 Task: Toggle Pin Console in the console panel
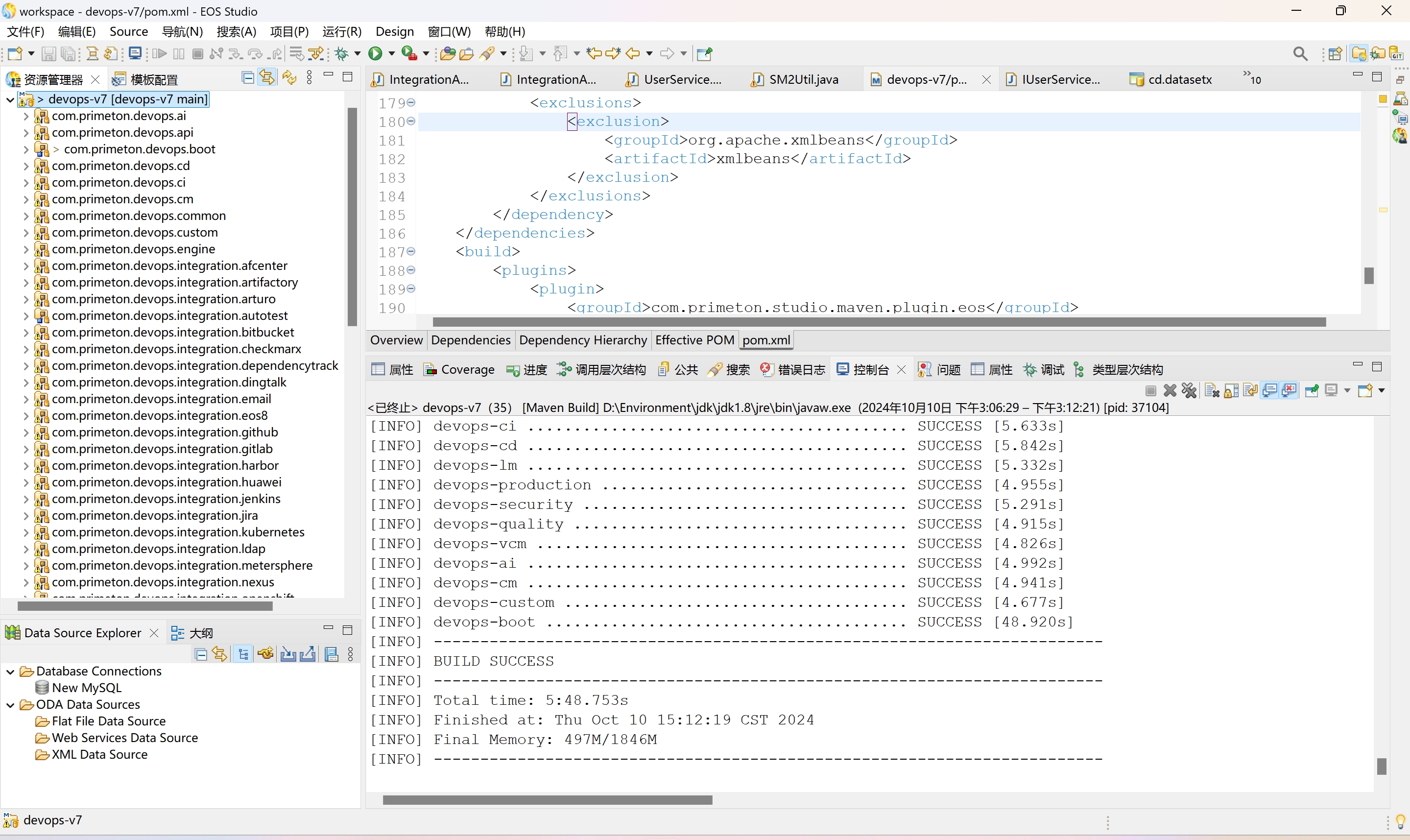point(1313,390)
